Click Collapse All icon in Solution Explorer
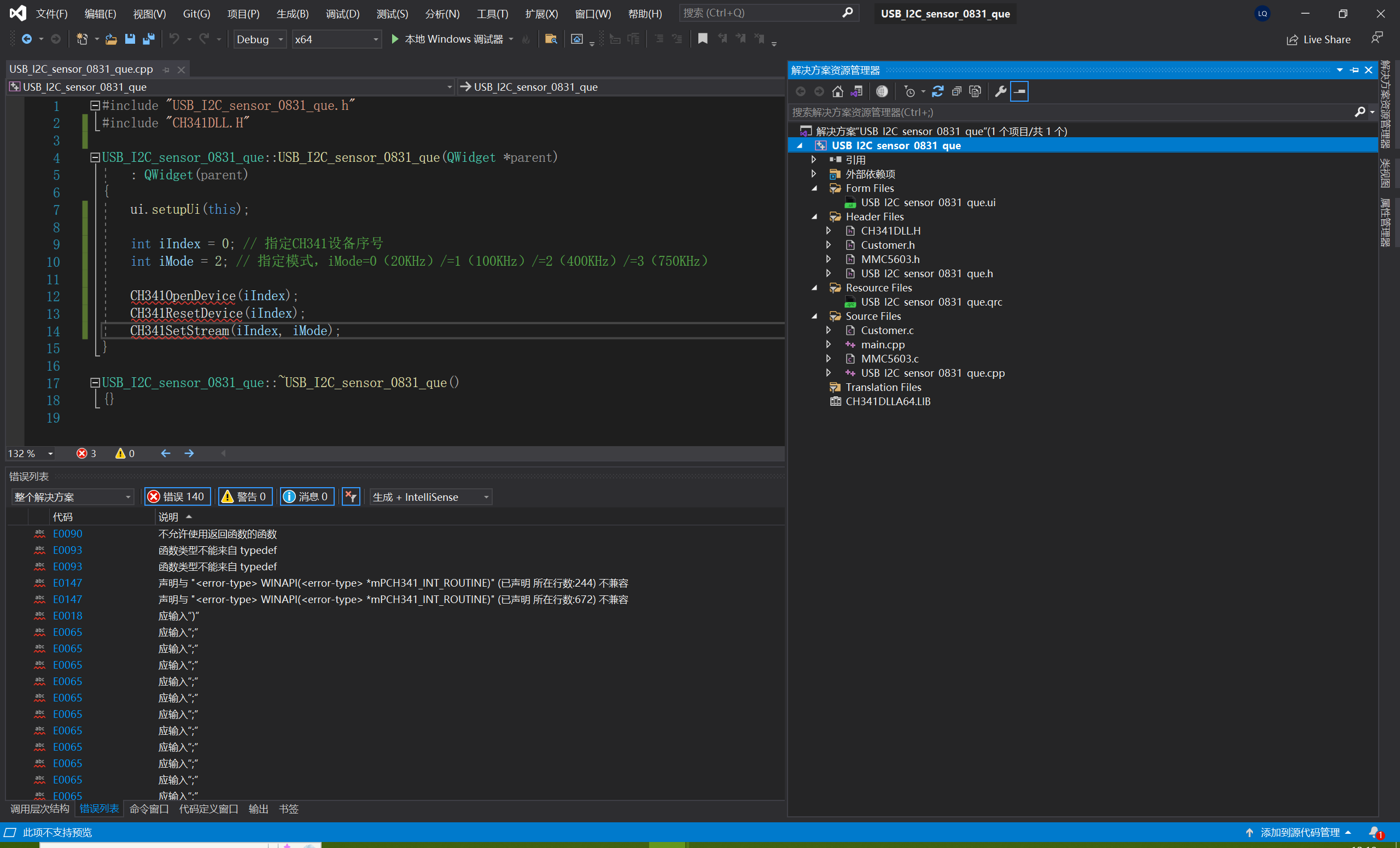This screenshot has width=1400, height=848. click(957, 91)
